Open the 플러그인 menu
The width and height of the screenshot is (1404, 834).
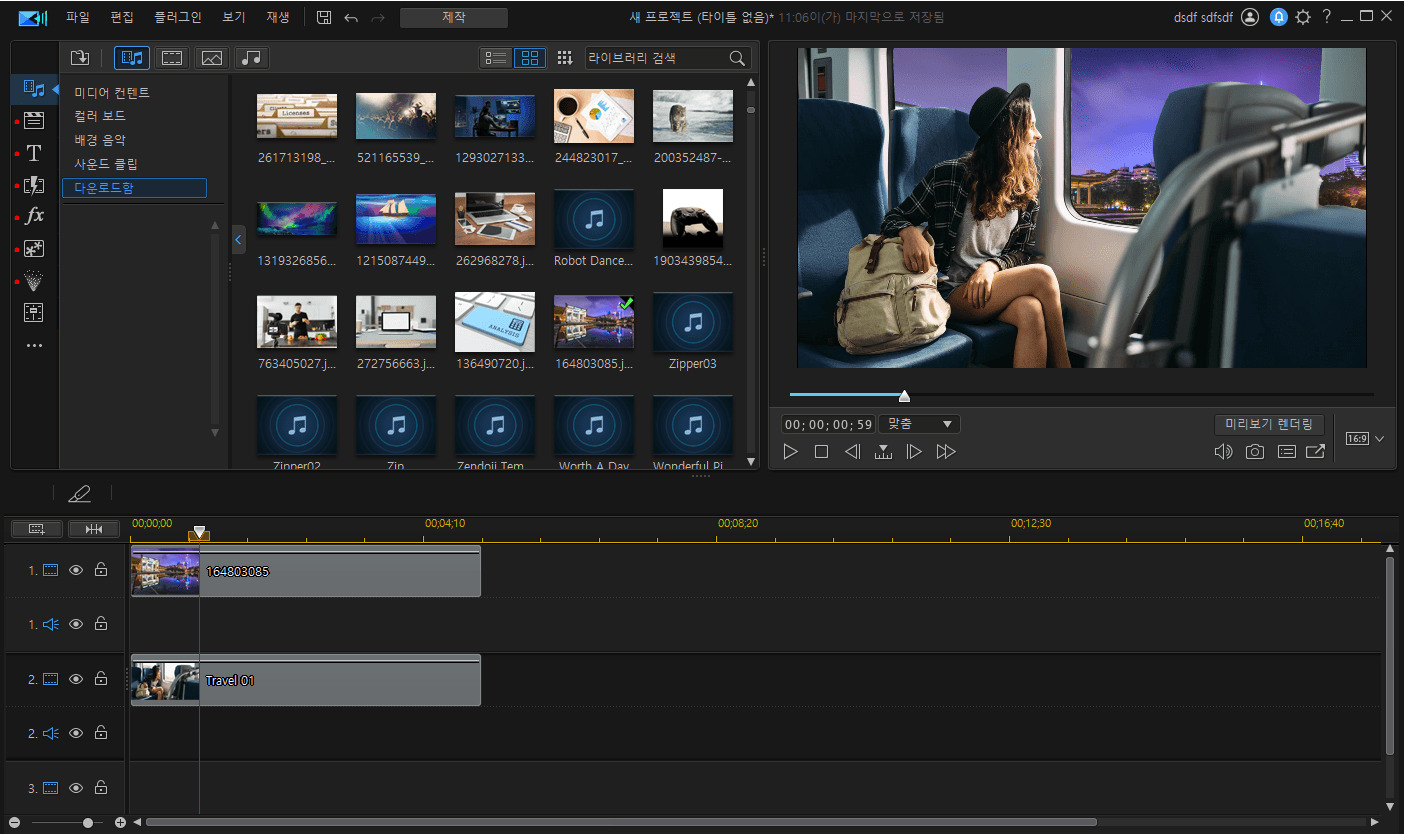[178, 17]
